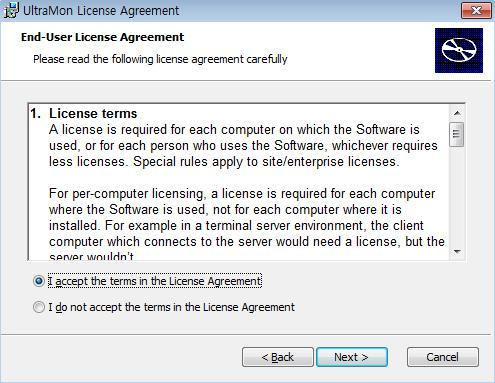
Task: Click empty scrollbar track below the thumb
Action: point(457,196)
